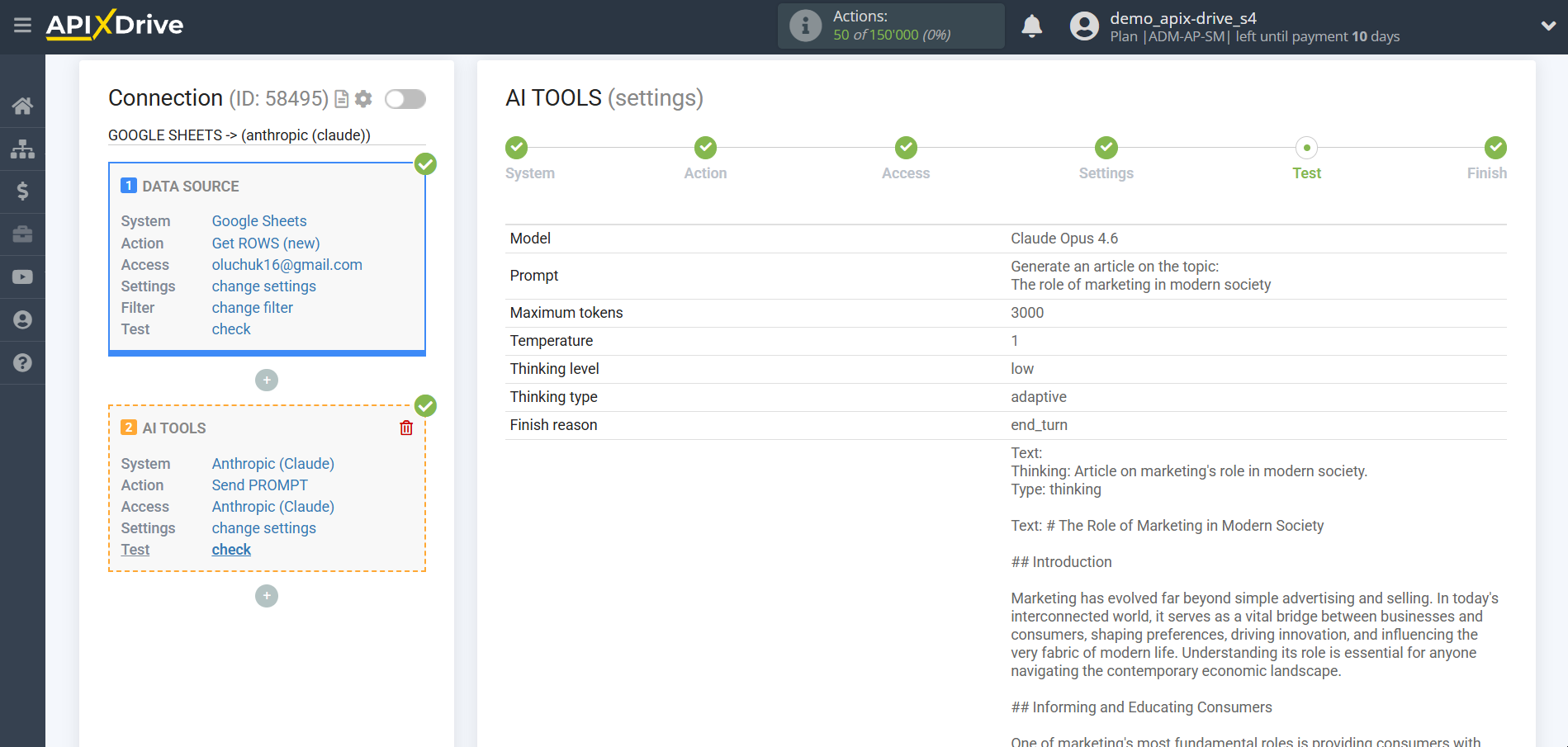Viewport: 1568px width, 747px height.
Task: Open connection settings gear icon
Action: pos(363,99)
